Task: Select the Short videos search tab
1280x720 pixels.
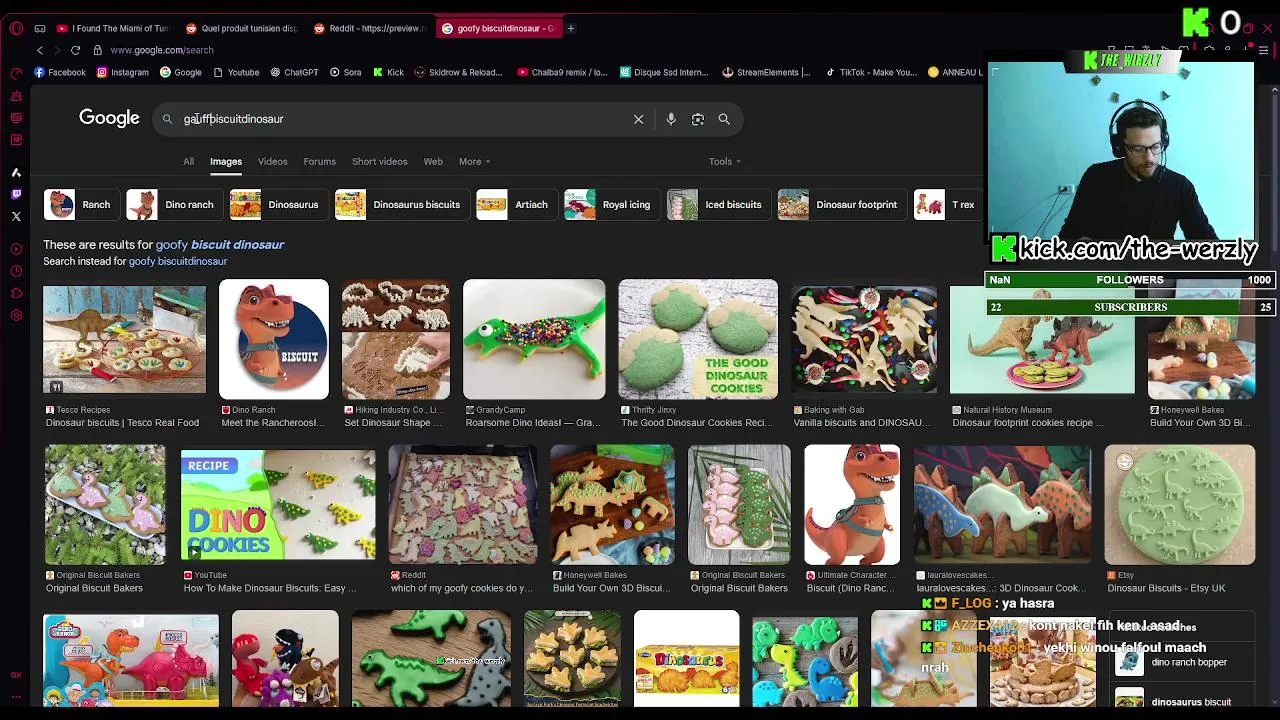Action: 379,161
